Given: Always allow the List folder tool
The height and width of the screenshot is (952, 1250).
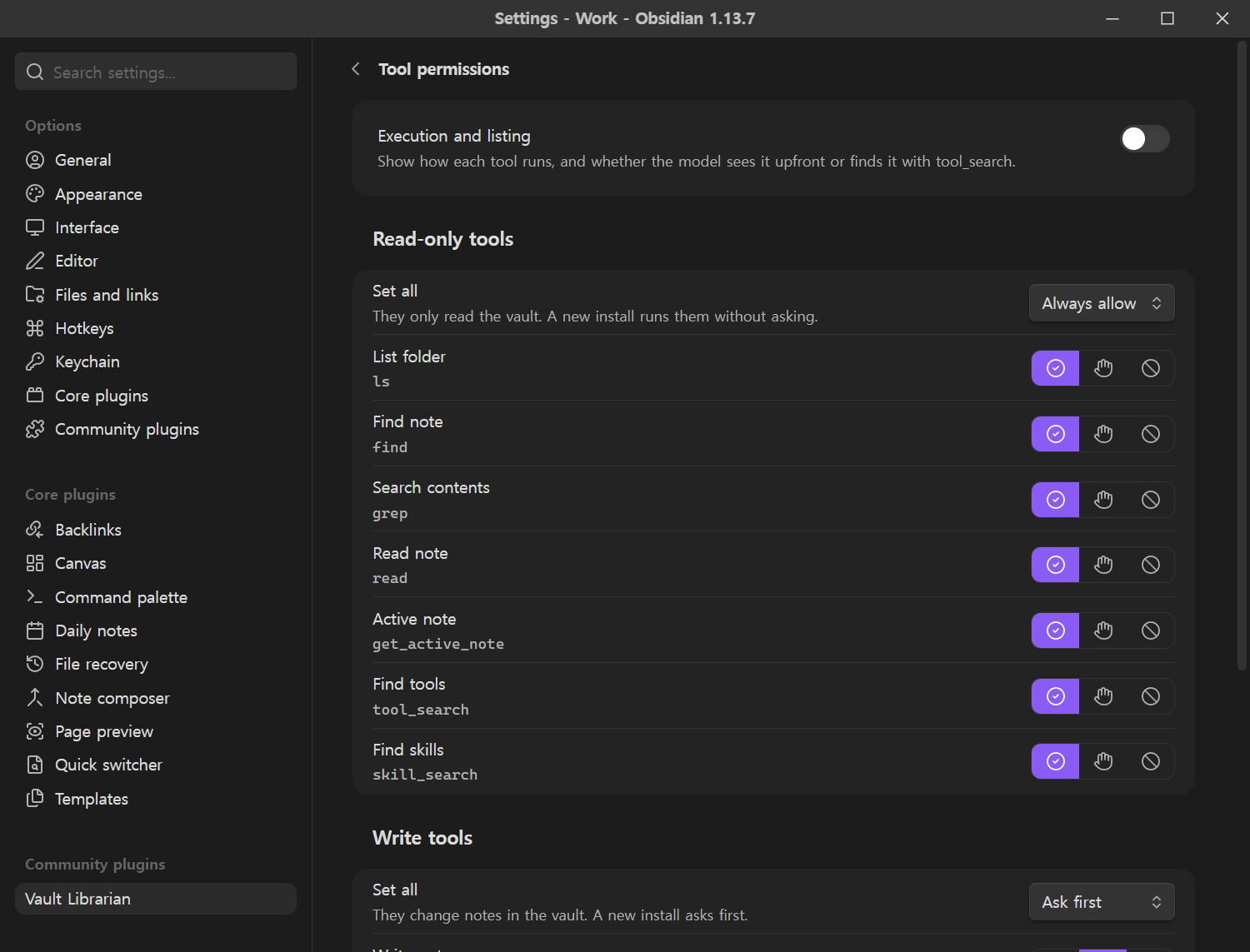Looking at the screenshot, I should [x=1056, y=368].
